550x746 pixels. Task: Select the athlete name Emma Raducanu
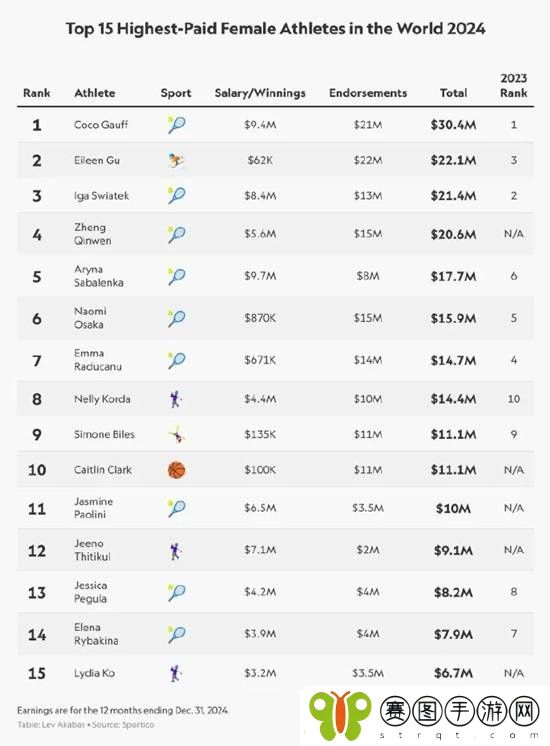(98, 360)
